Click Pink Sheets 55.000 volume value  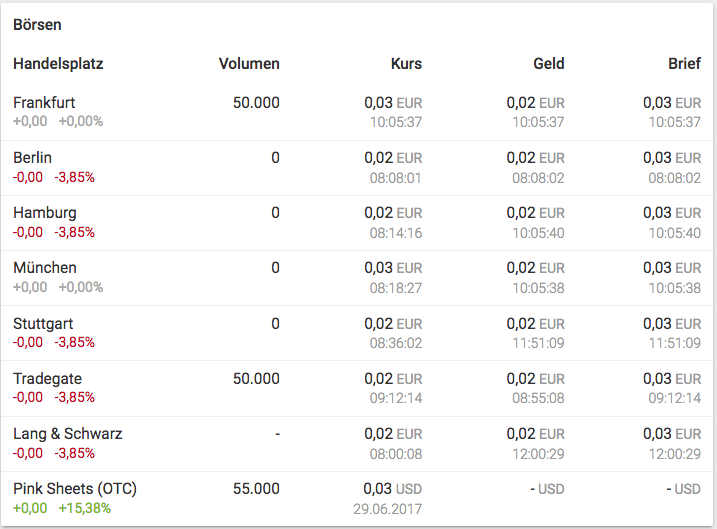(x=256, y=489)
